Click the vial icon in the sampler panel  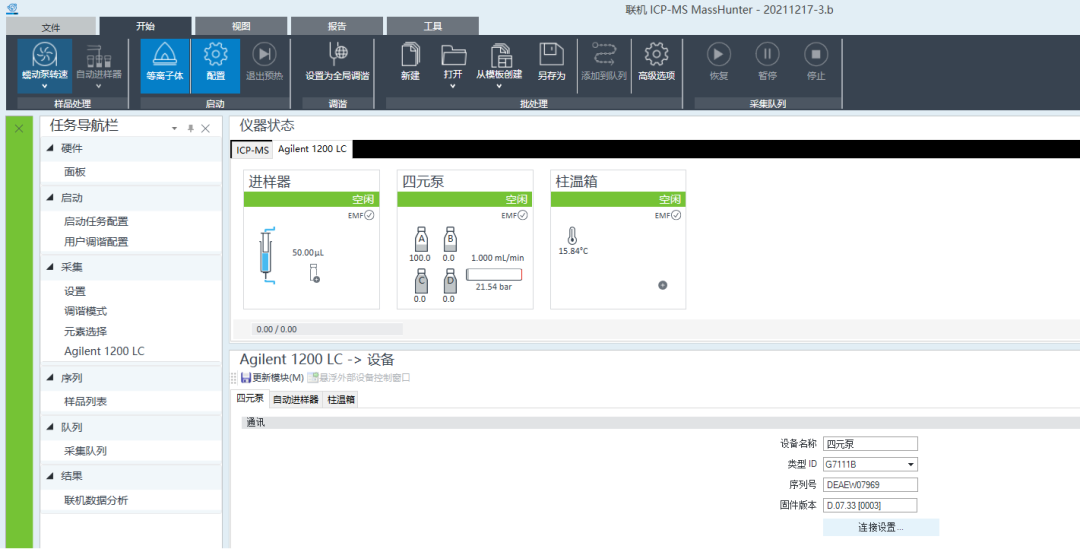coord(315,273)
